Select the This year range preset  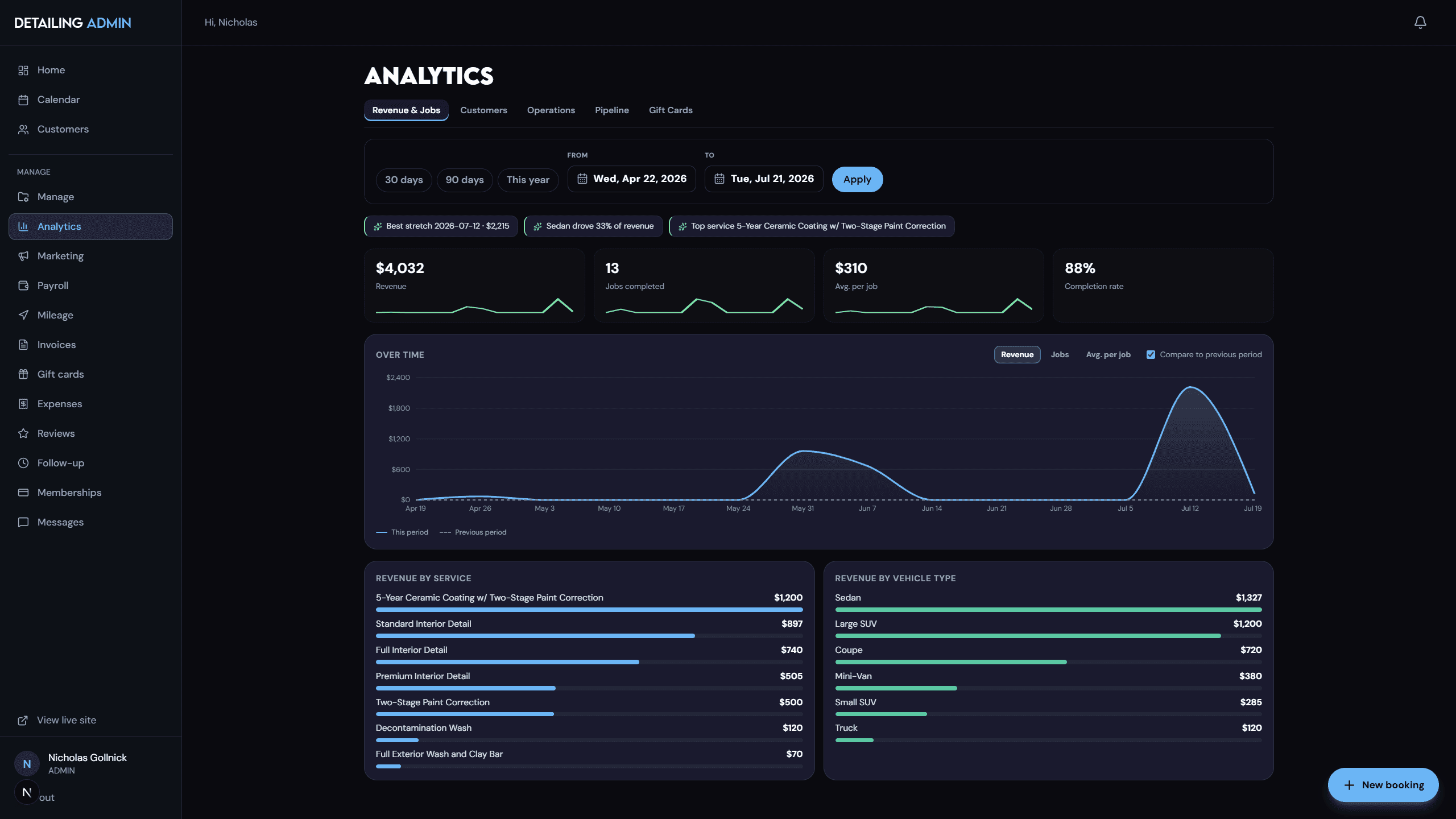(x=528, y=180)
